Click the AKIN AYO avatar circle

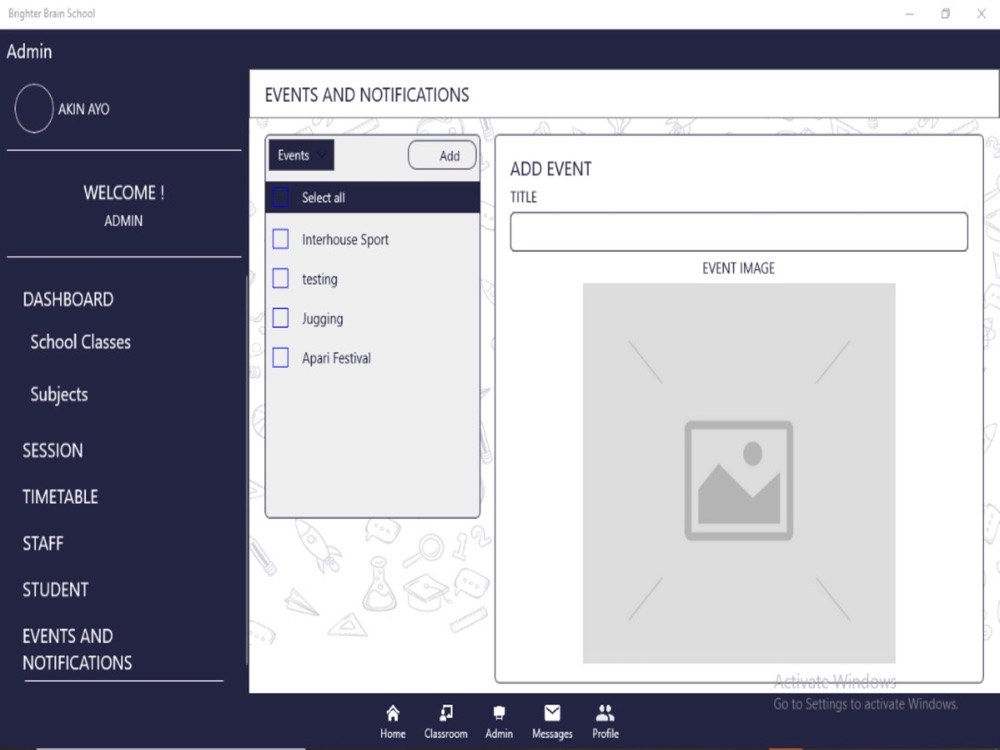[34, 108]
